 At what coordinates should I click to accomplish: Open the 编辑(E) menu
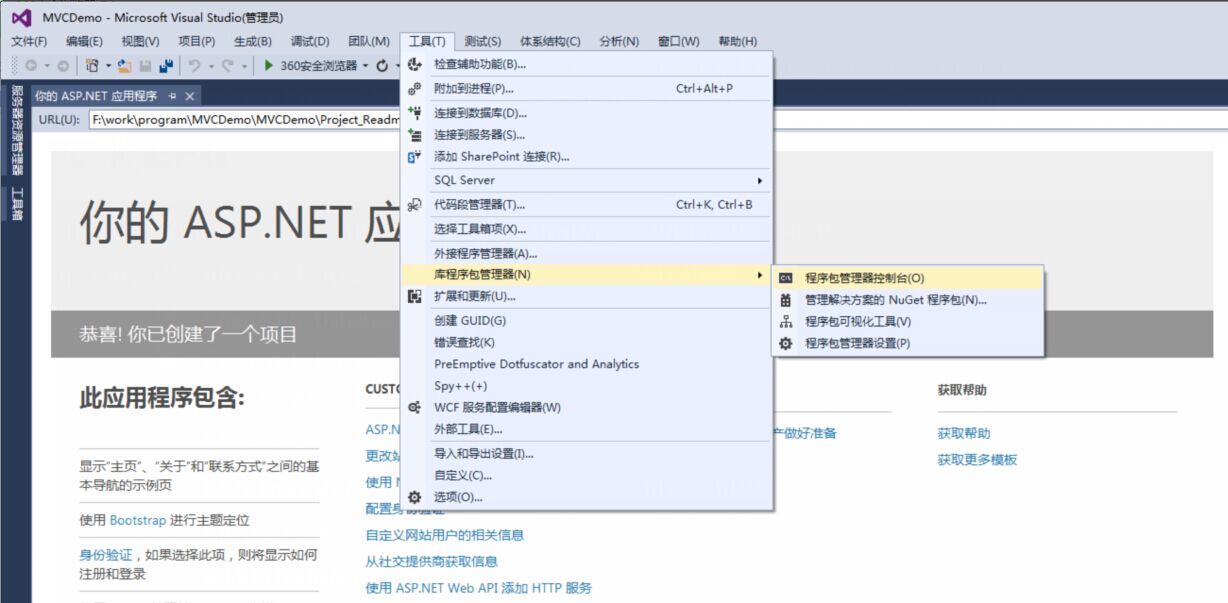(x=84, y=41)
